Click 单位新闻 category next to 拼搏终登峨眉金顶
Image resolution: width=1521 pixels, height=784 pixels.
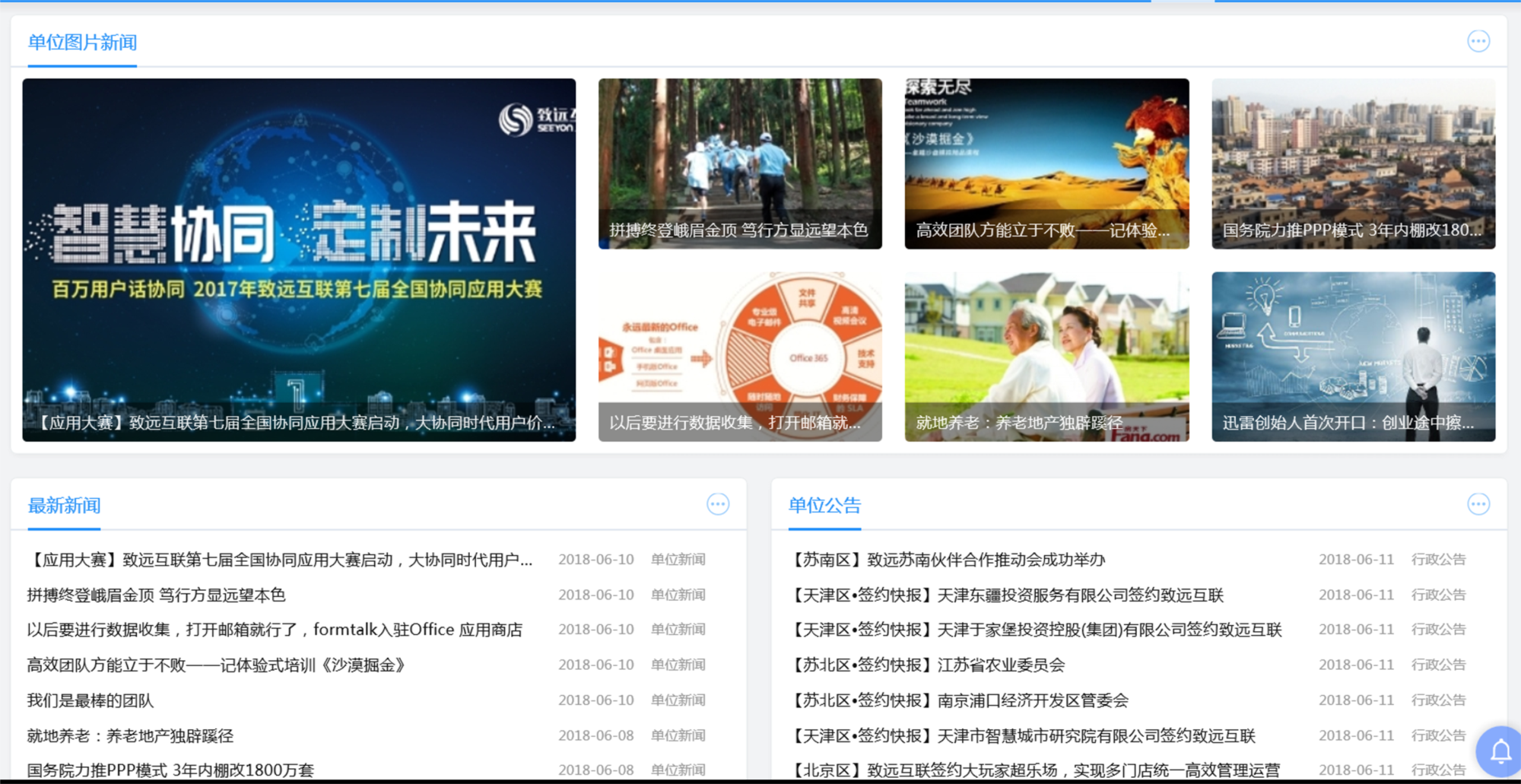coord(678,595)
